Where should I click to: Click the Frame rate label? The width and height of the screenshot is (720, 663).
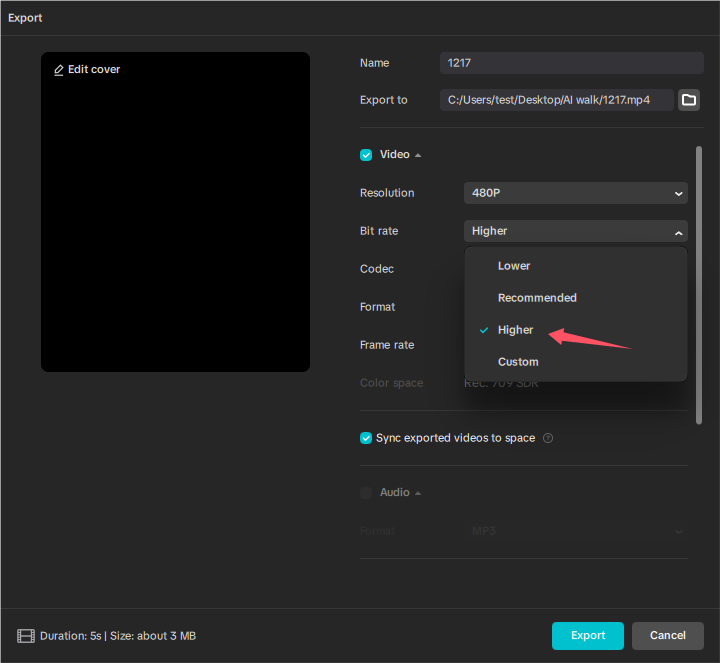click(x=387, y=345)
